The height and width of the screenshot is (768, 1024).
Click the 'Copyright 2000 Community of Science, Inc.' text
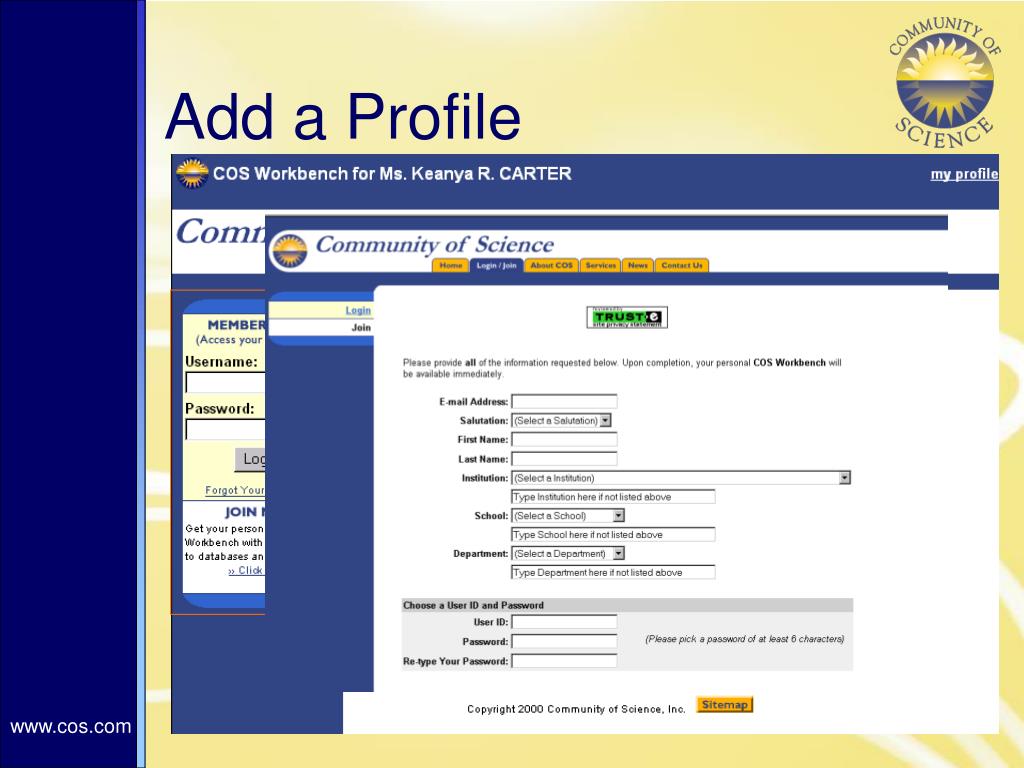point(576,709)
